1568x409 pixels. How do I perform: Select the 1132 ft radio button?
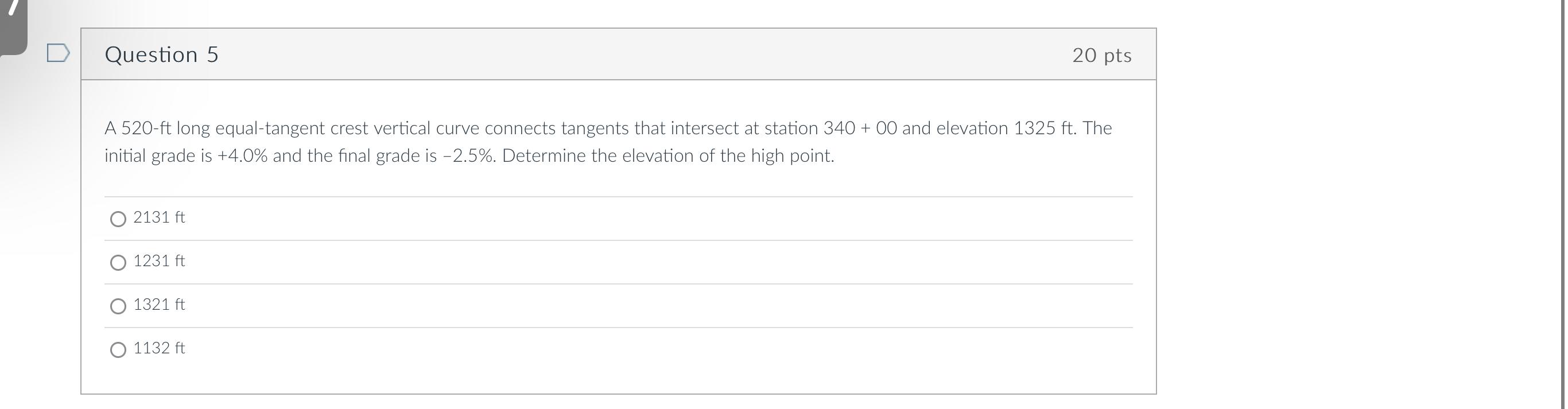pos(118,349)
